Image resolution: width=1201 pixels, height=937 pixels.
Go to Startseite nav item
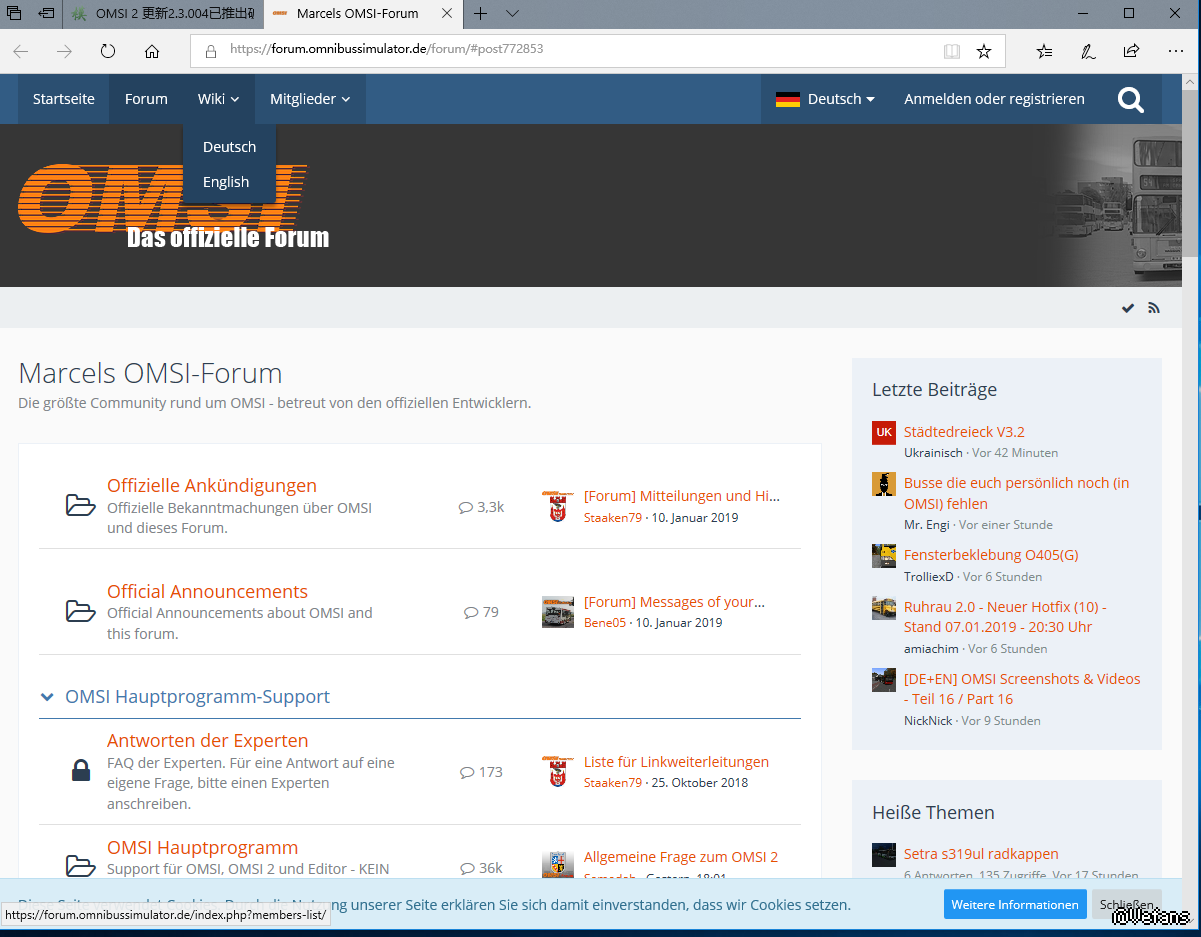(64, 99)
